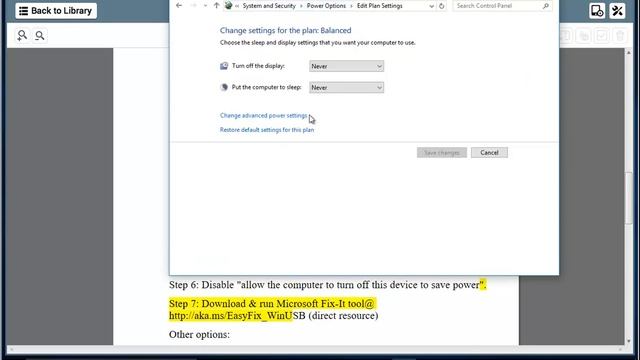Click the faded checkmark icon in reader toolbar

(x=602, y=36)
